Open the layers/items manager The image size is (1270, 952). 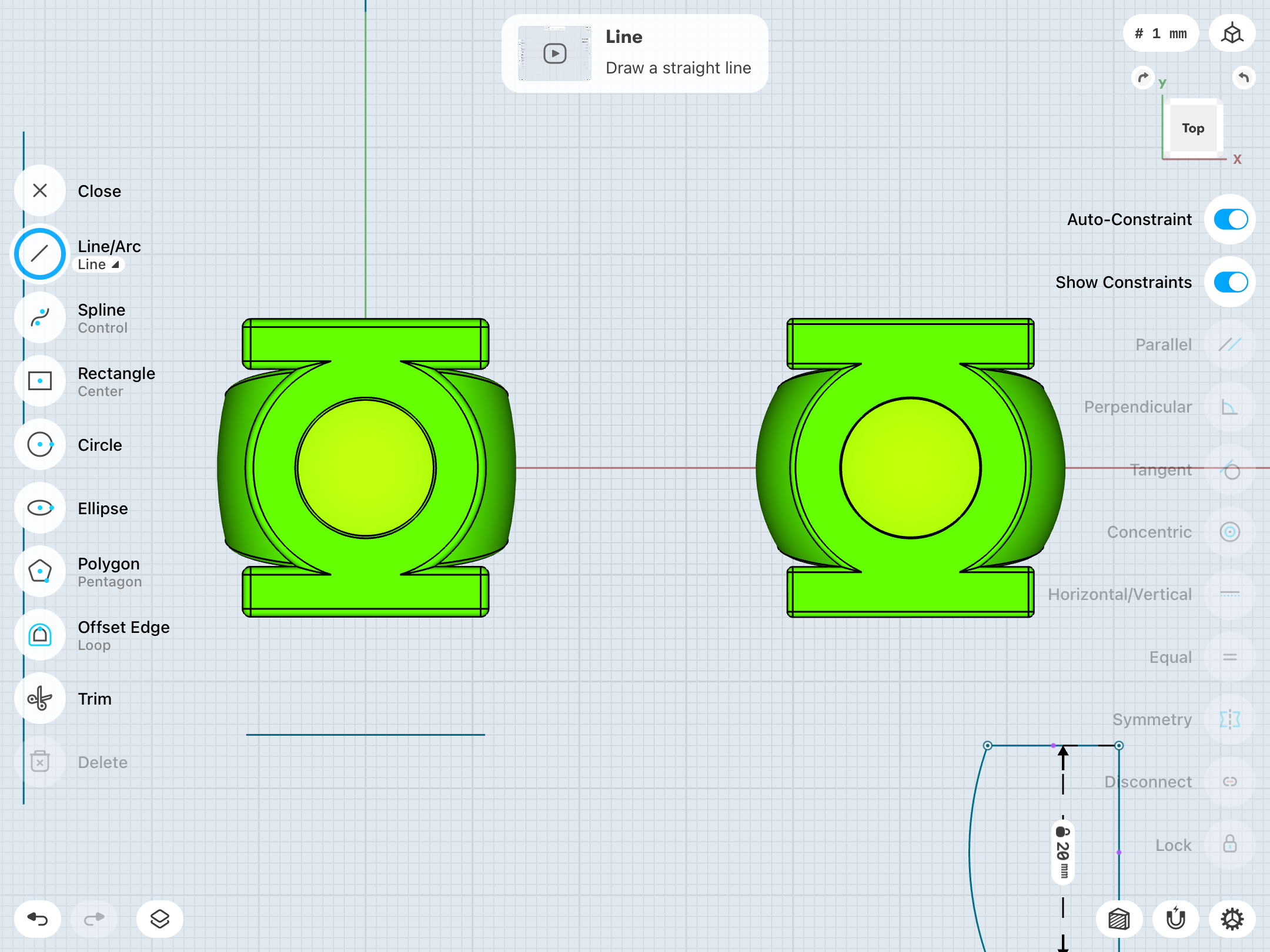tap(160, 919)
